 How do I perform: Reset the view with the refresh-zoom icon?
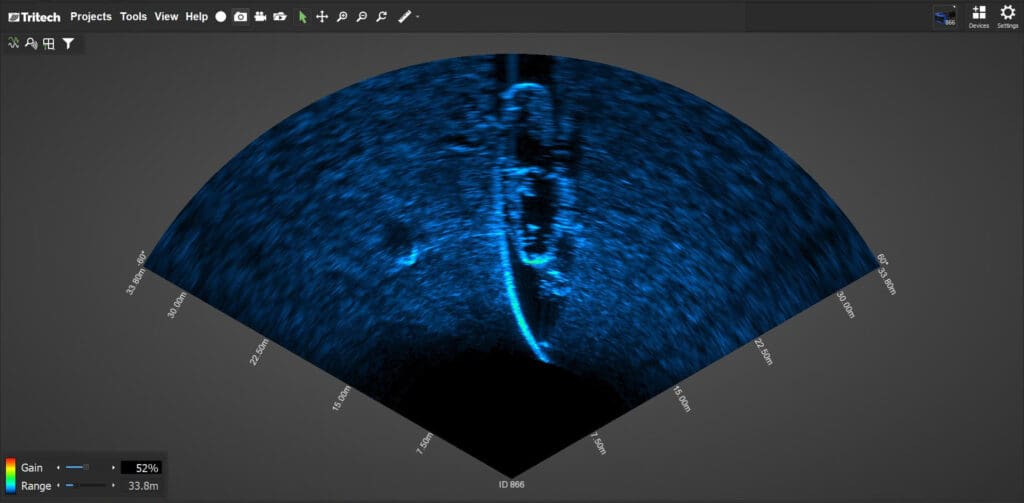click(x=381, y=17)
